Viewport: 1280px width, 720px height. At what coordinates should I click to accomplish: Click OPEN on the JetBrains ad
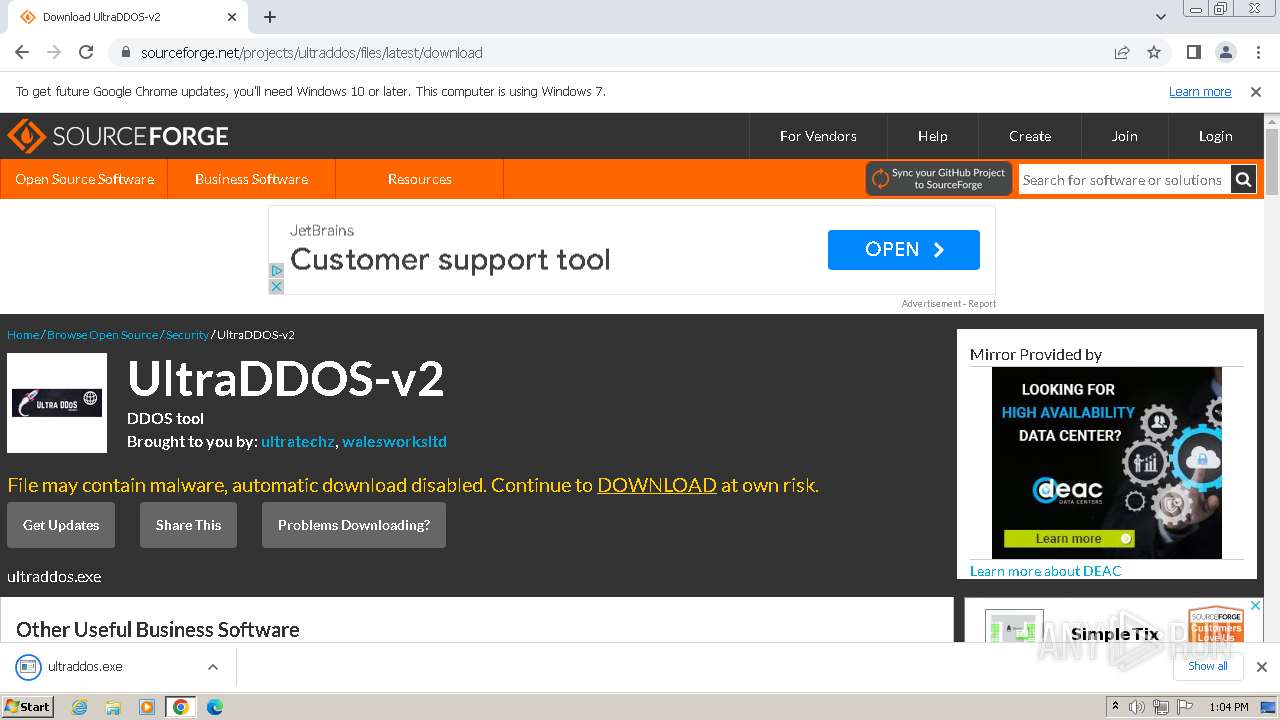pyautogui.click(x=904, y=250)
